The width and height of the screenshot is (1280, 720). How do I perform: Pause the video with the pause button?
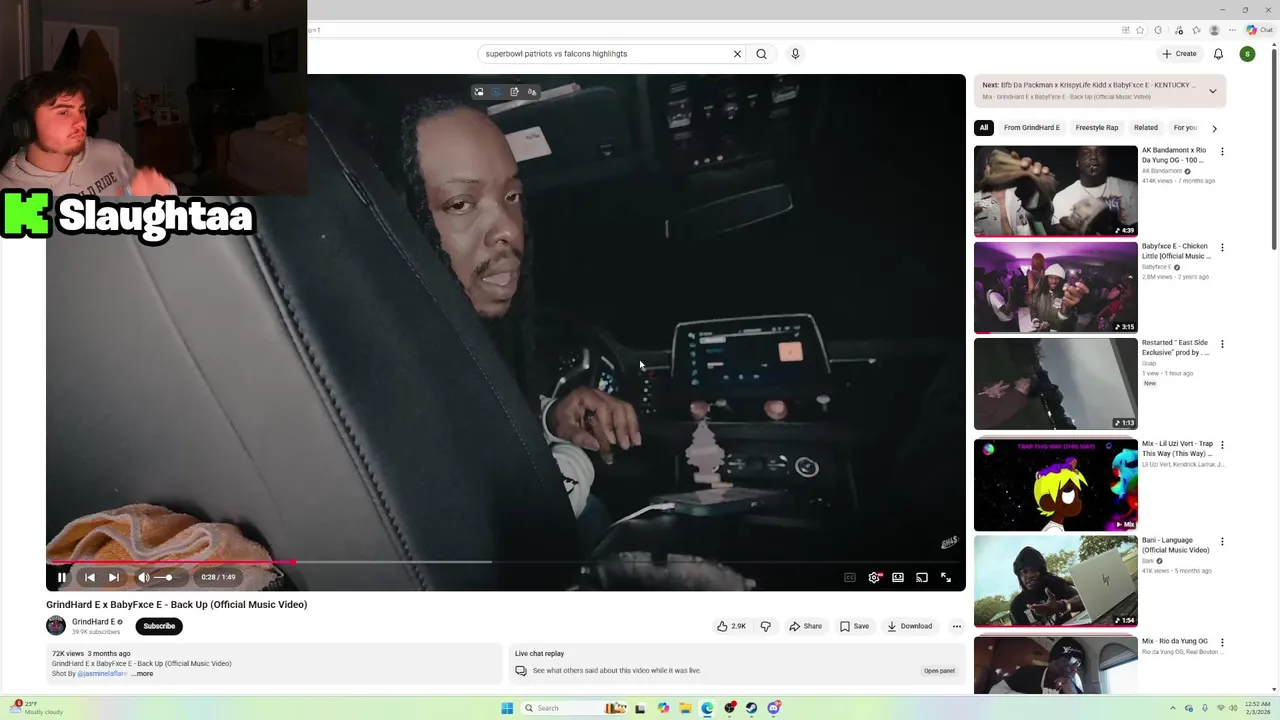(62, 577)
